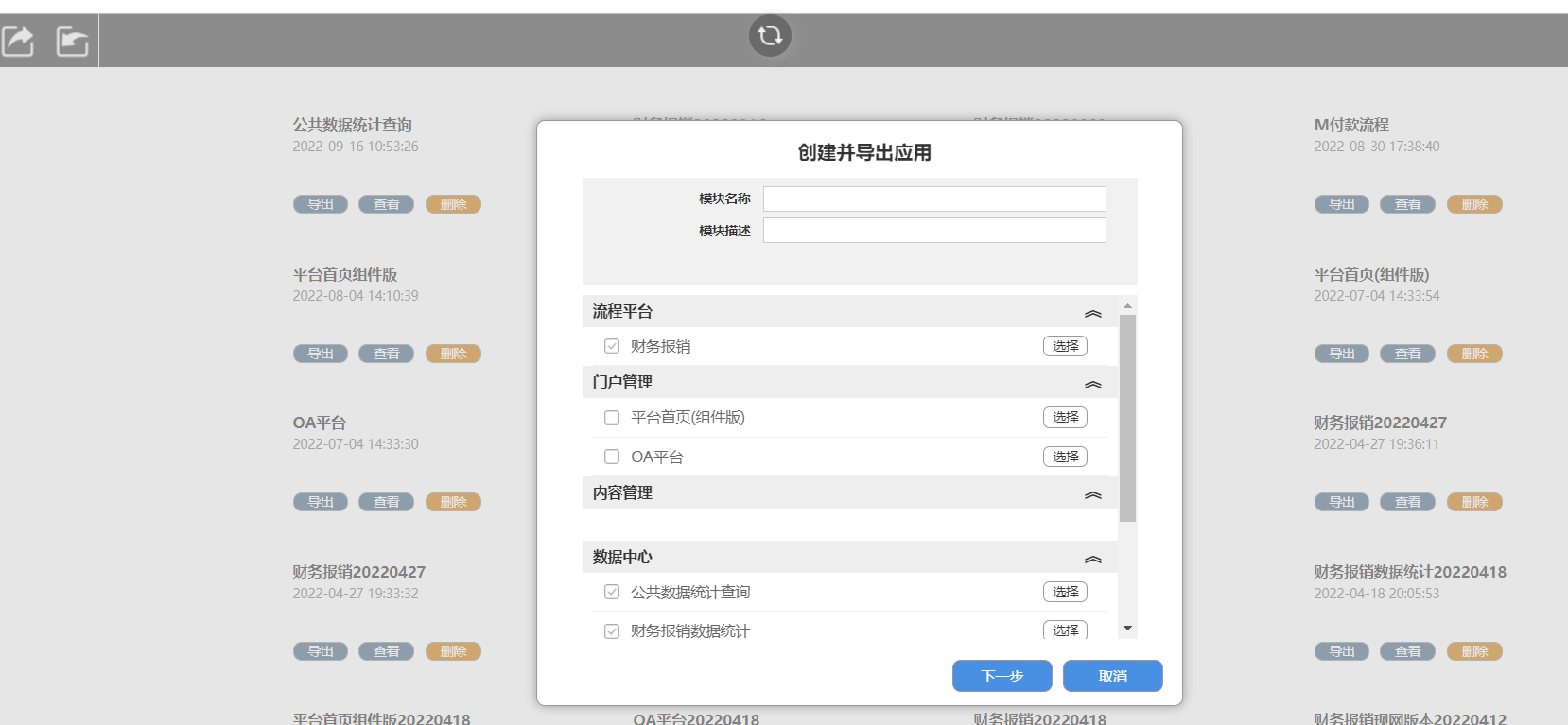The width and height of the screenshot is (1568, 725).
Task: Click 导出 on the background OA平台 card
Action: pyautogui.click(x=321, y=502)
